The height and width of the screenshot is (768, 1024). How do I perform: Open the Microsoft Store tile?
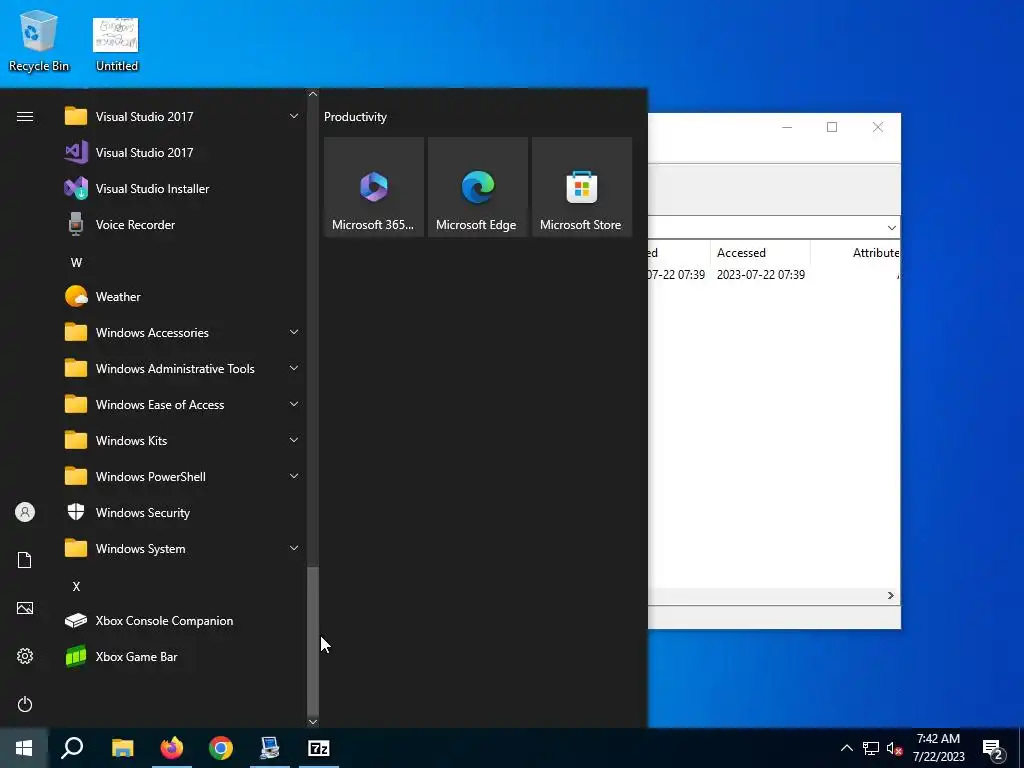pyautogui.click(x=582, y=187)
